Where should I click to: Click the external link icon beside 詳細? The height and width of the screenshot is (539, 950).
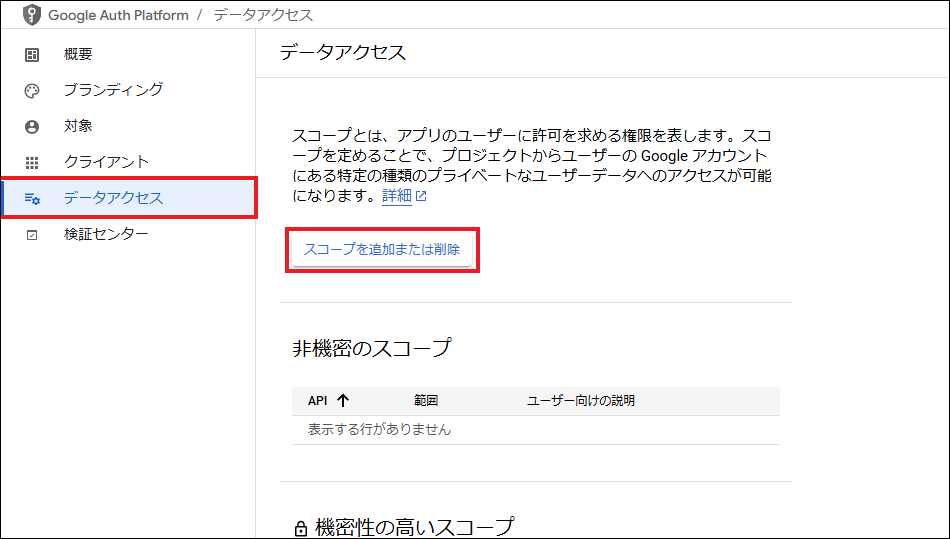(421, 196)
